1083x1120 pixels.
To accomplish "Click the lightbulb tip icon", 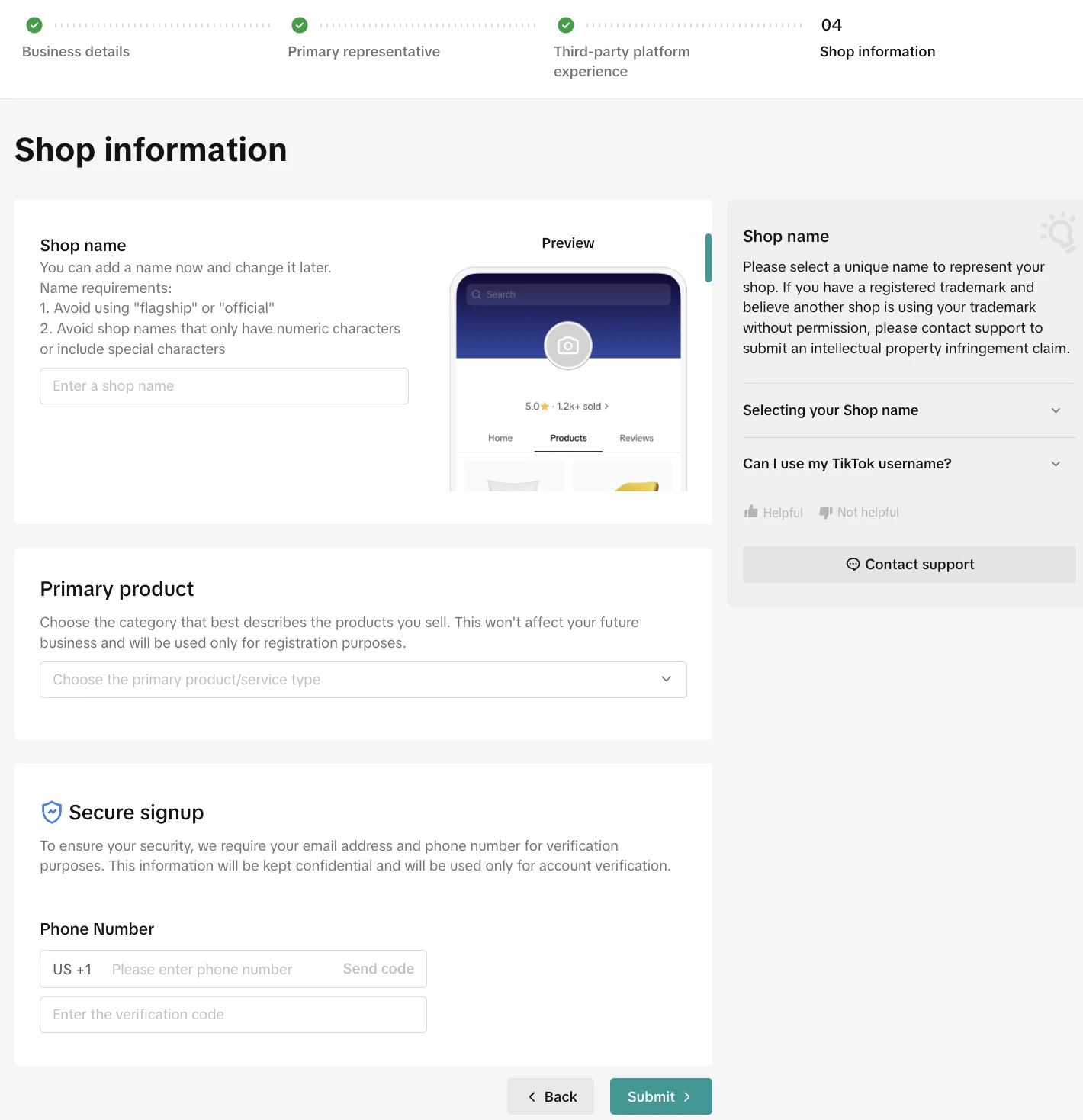I will [x=1059, y=231].
